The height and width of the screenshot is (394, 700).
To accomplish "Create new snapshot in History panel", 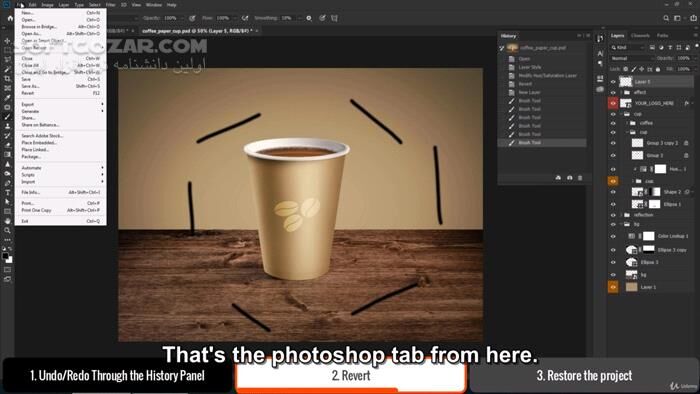I will pyautogui.click(x=569, y=178).
